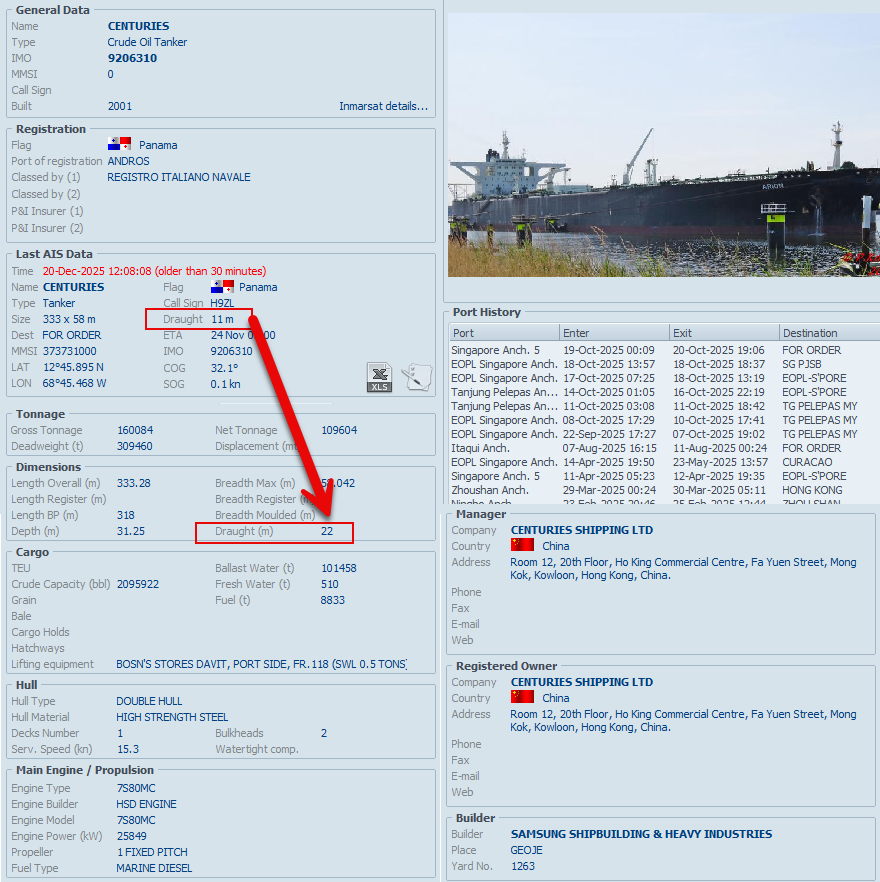Sort Port History by Enter column

point(614,332)
